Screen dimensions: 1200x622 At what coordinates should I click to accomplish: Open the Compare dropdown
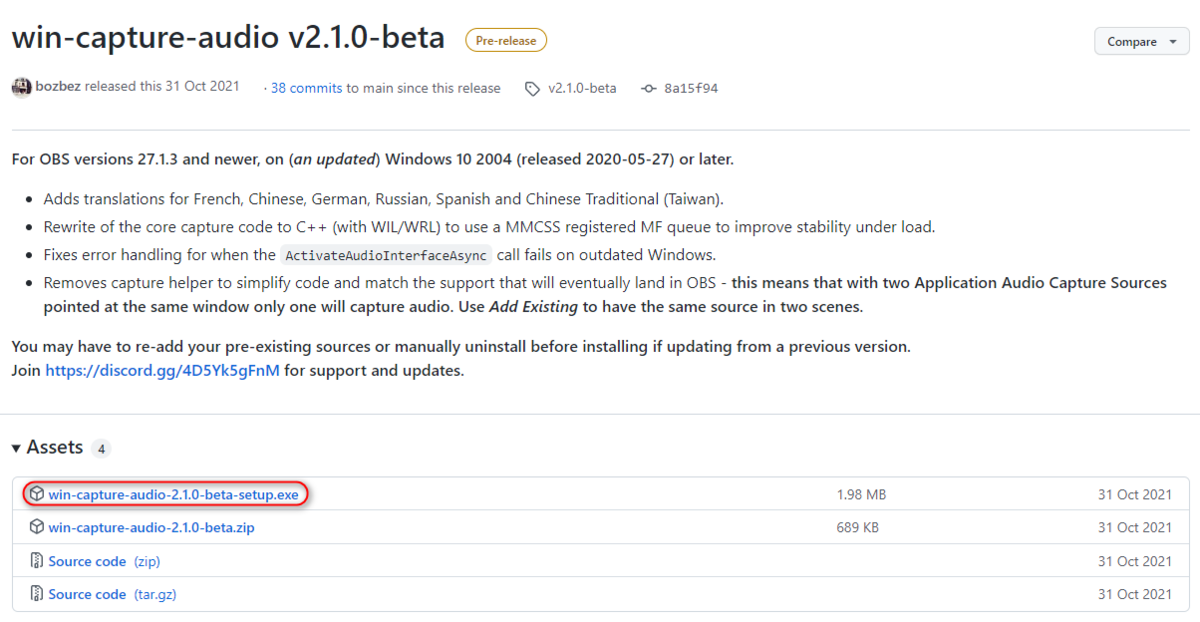click(1144, 42)
